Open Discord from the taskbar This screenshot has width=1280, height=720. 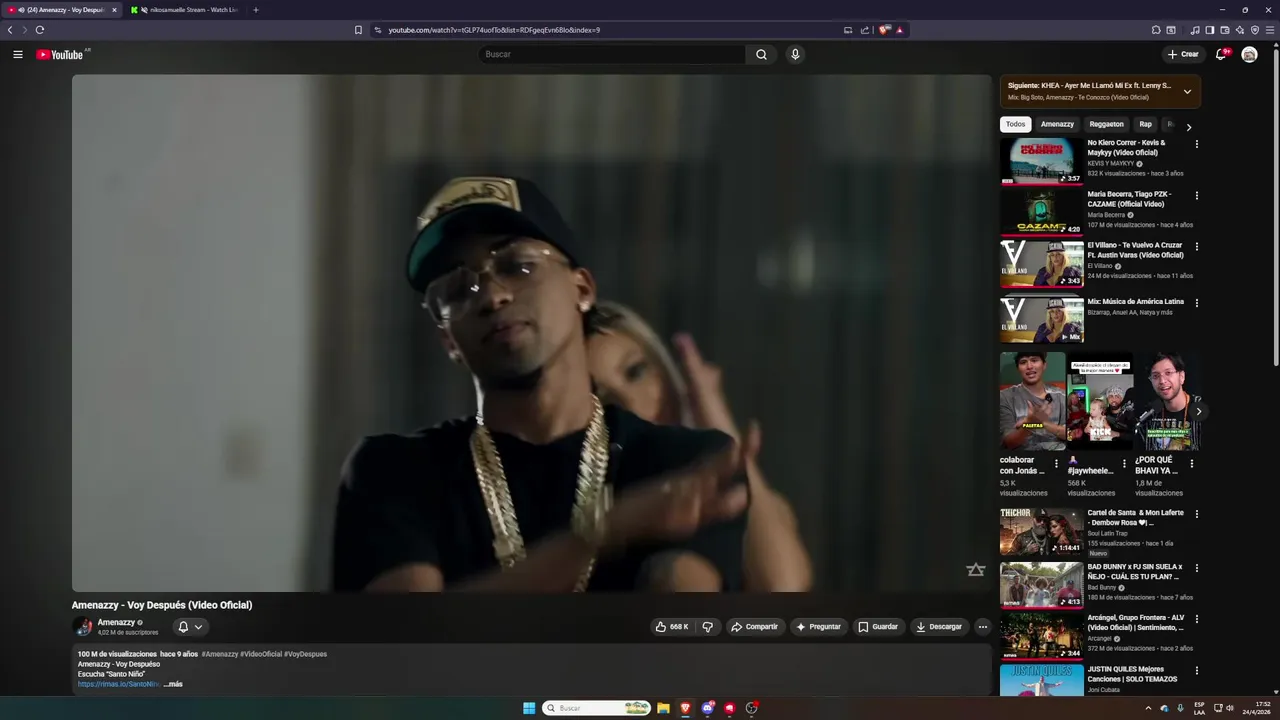point(708,708)
